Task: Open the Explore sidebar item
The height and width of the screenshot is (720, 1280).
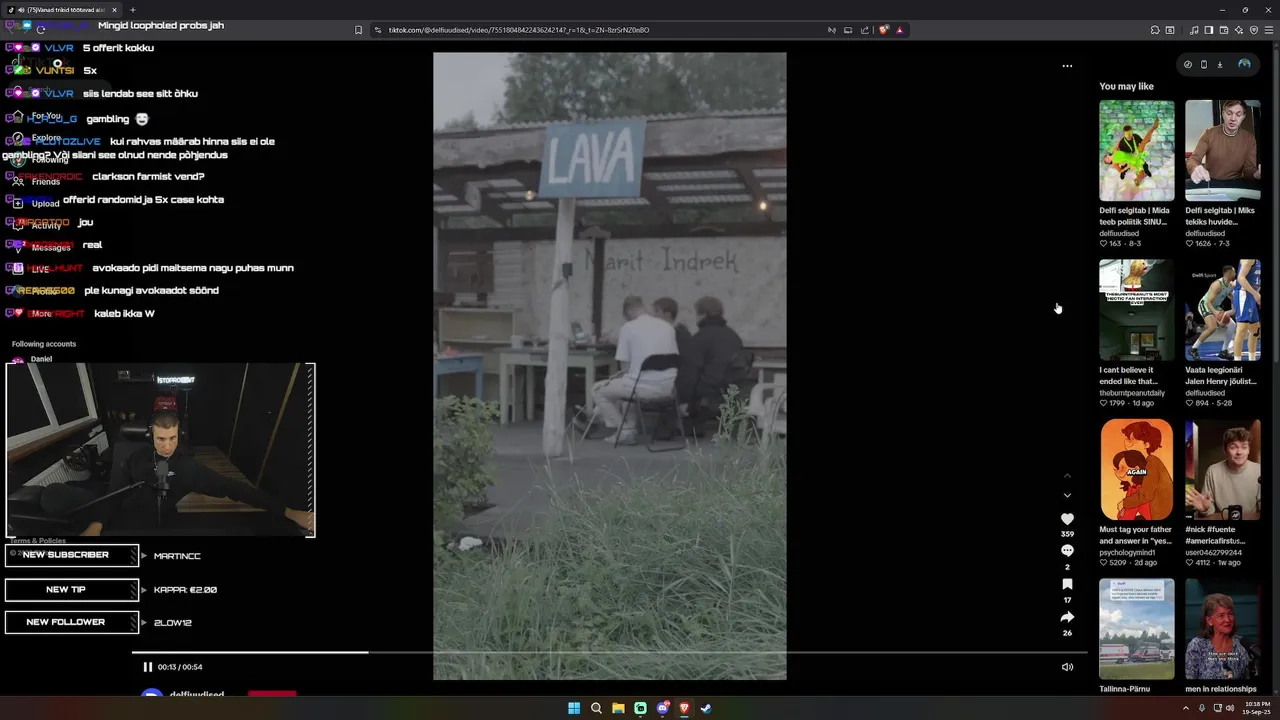Action: [38, 138]
